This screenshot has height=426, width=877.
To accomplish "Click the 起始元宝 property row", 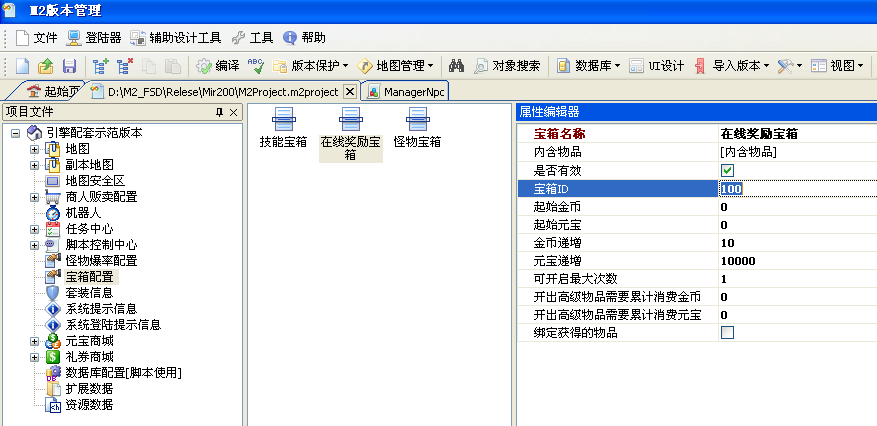I will coord(697,225).
